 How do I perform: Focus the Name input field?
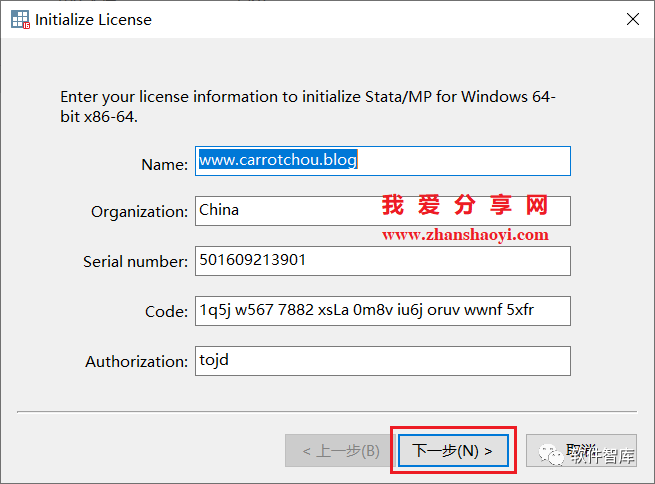pos(383,161)
